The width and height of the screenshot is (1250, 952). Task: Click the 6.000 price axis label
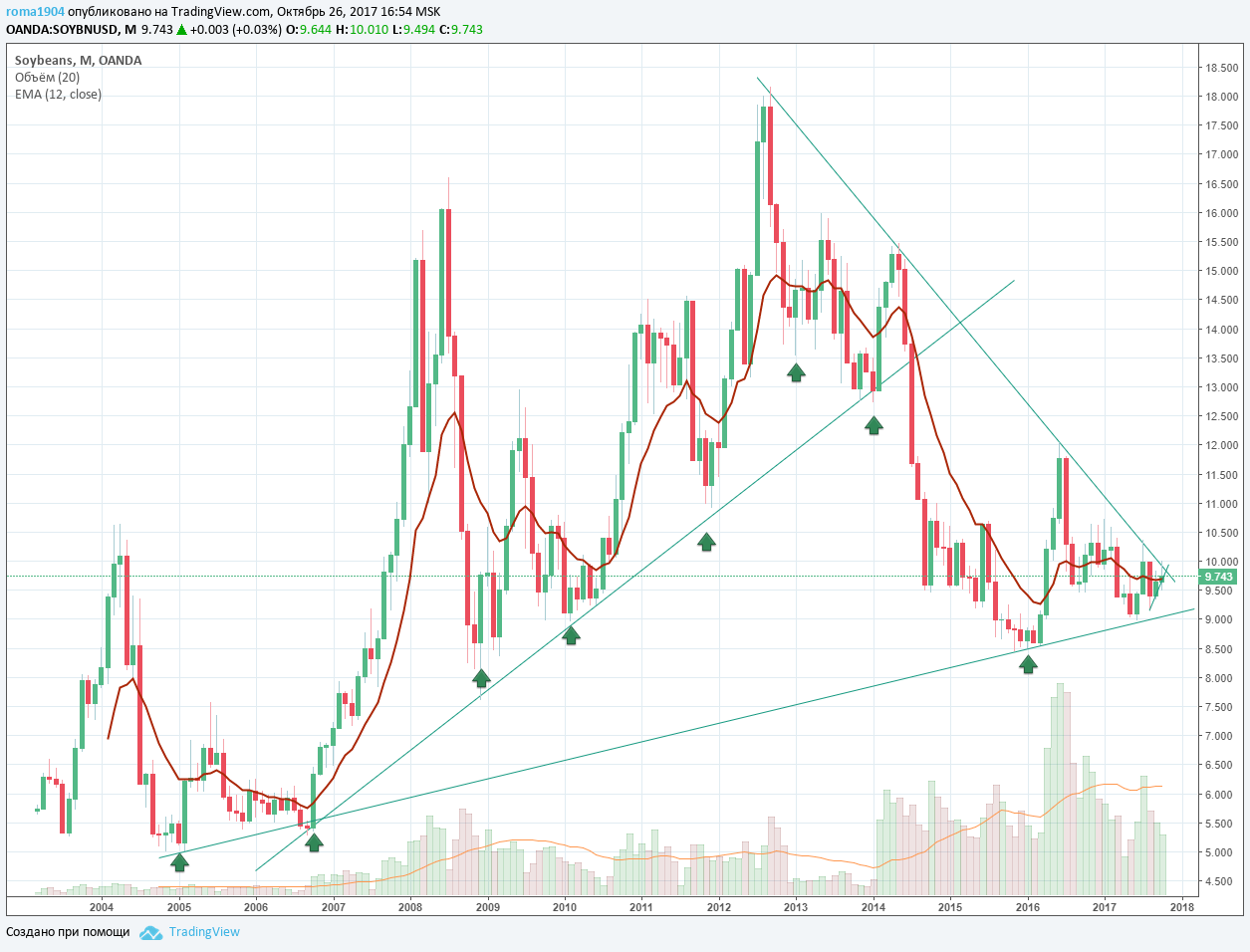coord(1221,795)
